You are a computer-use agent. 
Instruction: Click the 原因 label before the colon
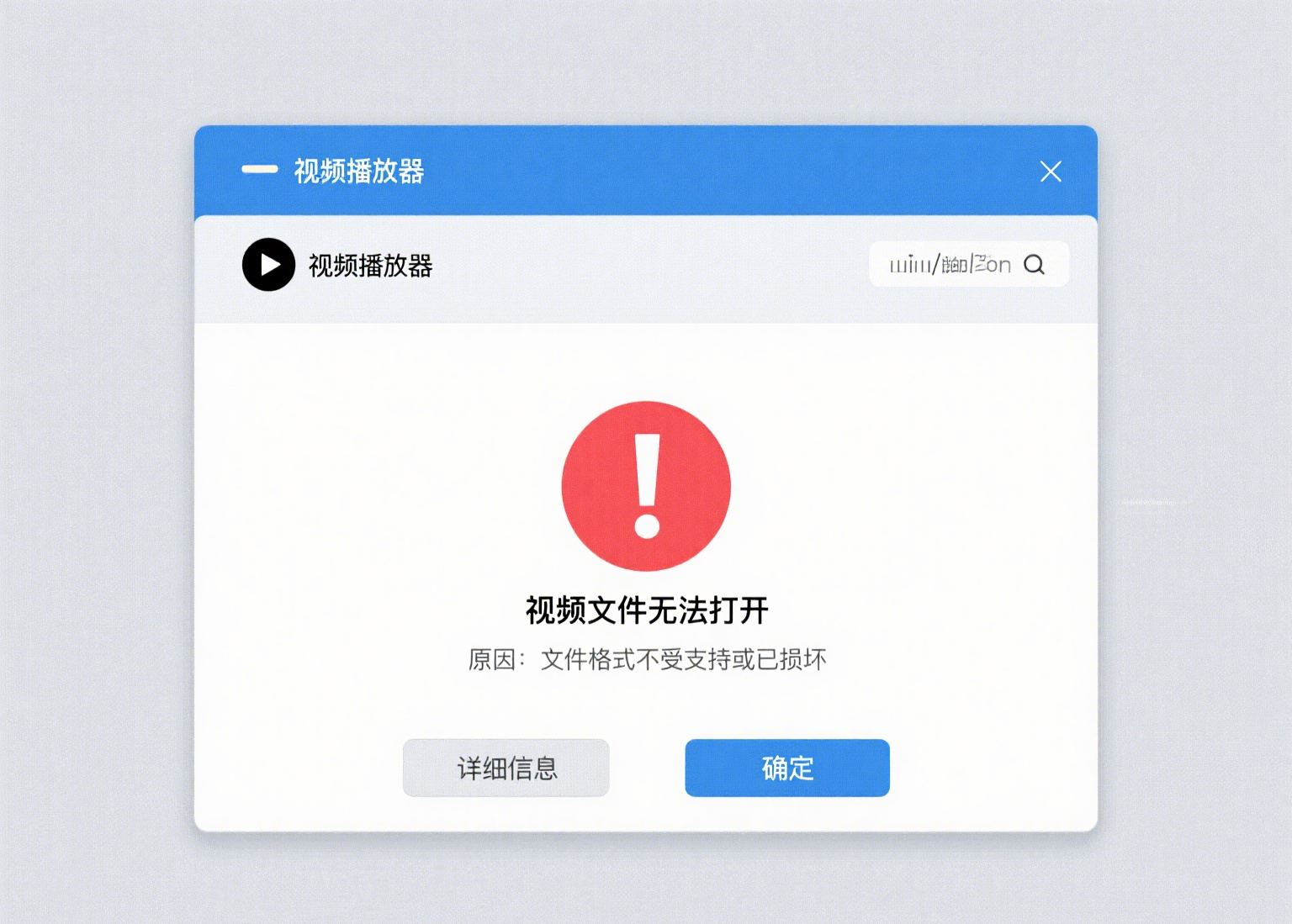[x=491, y=659]
